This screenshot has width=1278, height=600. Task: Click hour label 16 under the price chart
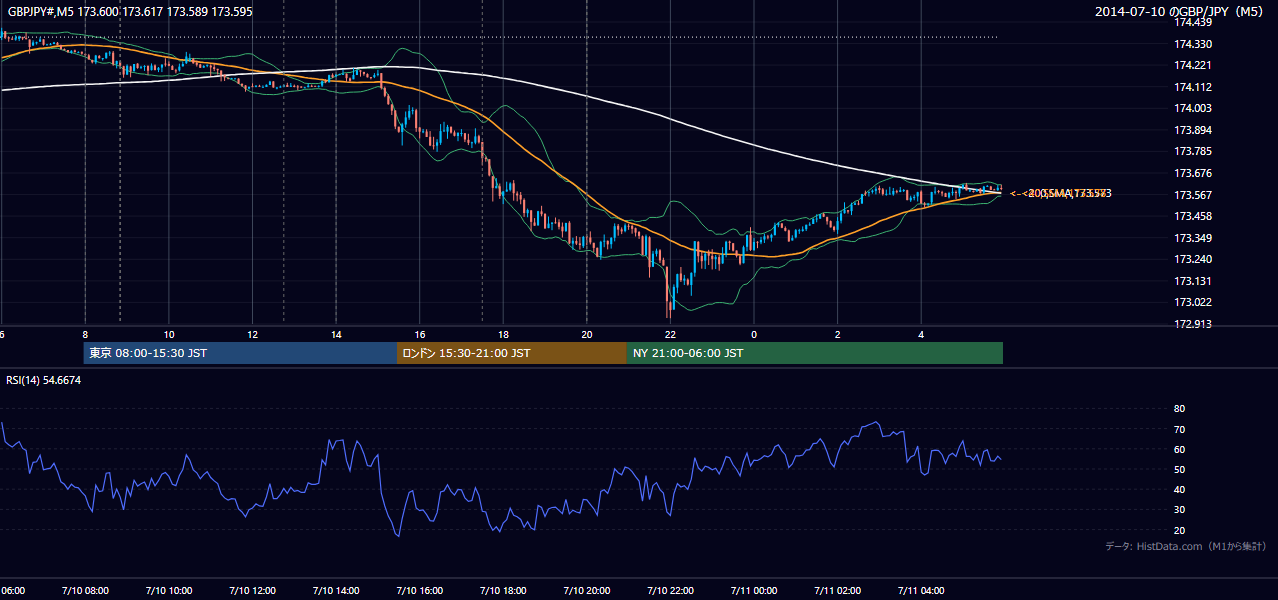[x=420, y=335]
